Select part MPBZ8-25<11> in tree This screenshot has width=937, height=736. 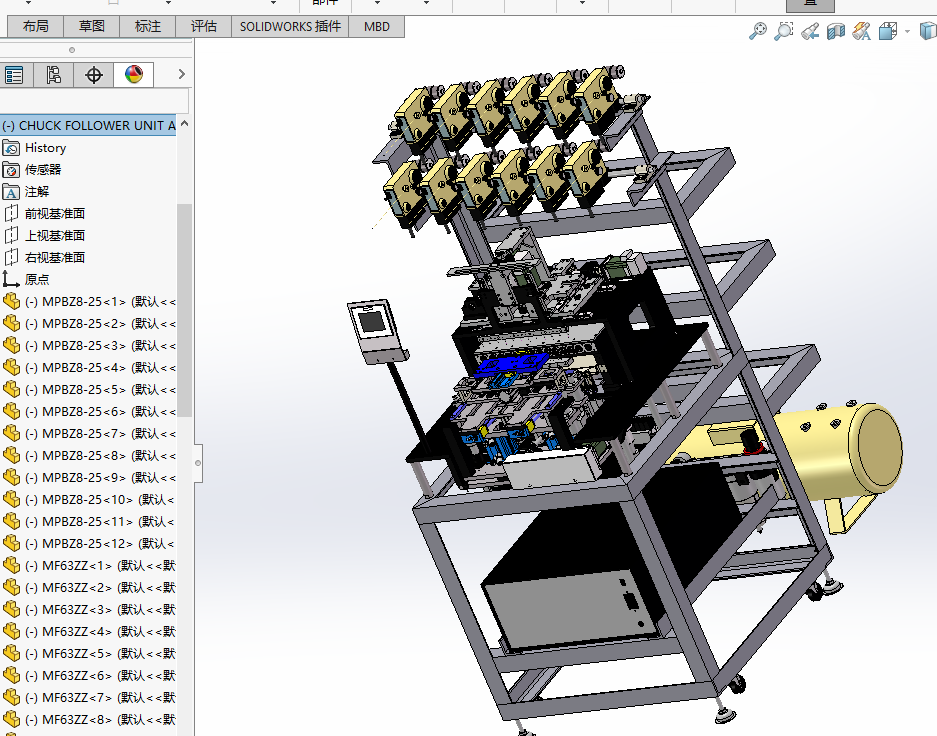coord(88,522)
